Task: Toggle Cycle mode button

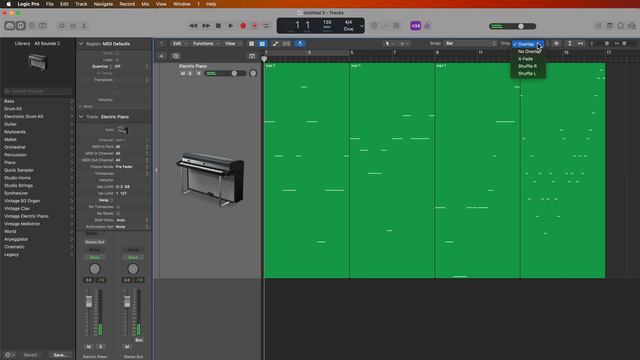Action: (266, 26)
